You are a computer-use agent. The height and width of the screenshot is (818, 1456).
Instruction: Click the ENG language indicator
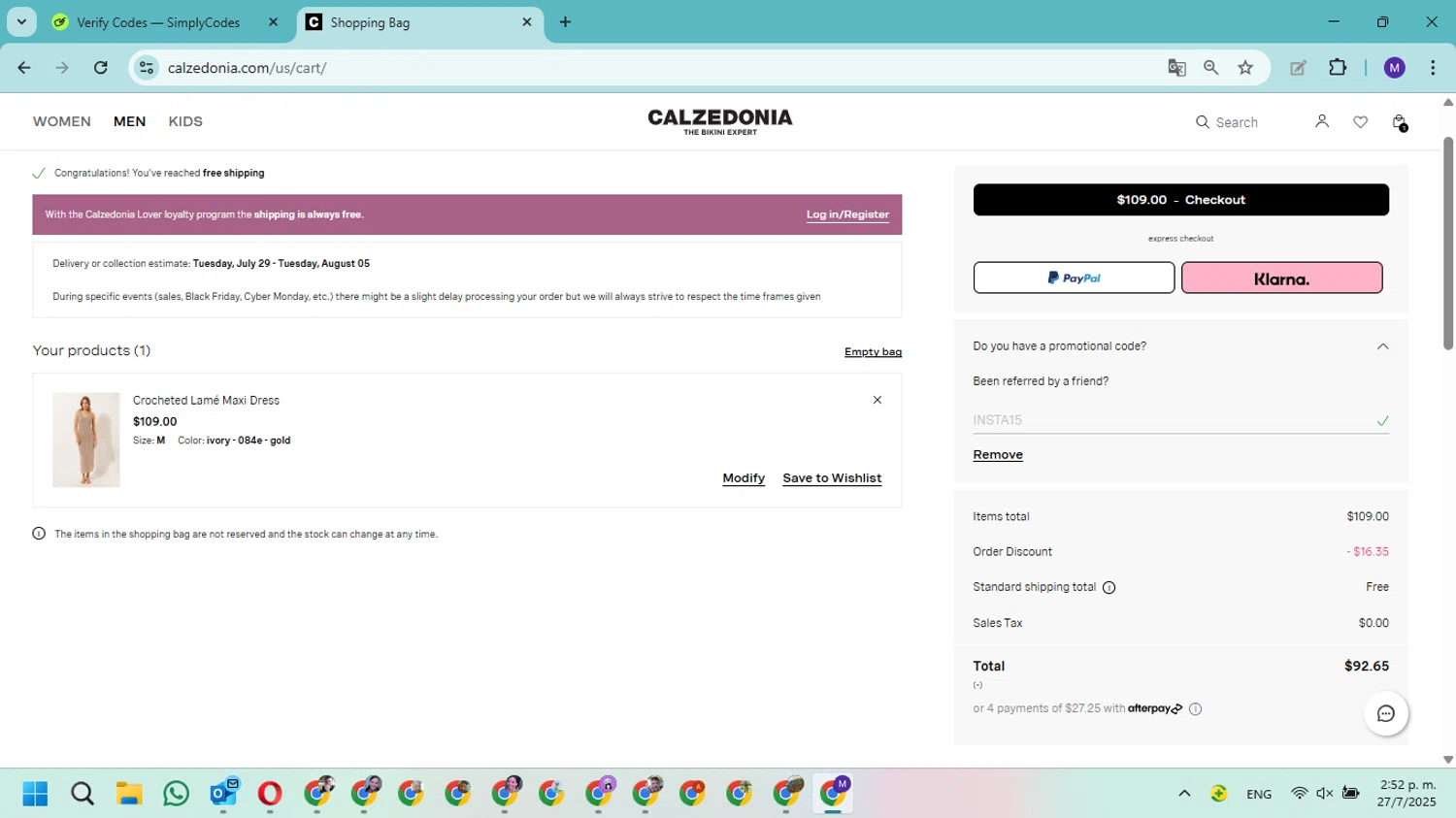click(x=1259, y=794)
